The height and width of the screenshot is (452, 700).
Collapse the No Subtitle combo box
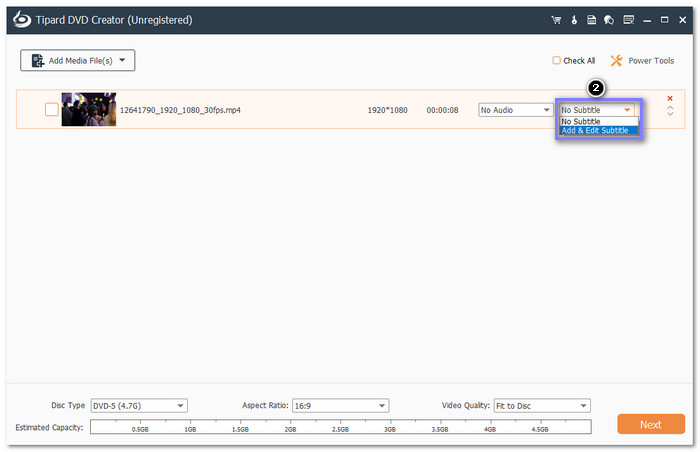coord(596,110)
